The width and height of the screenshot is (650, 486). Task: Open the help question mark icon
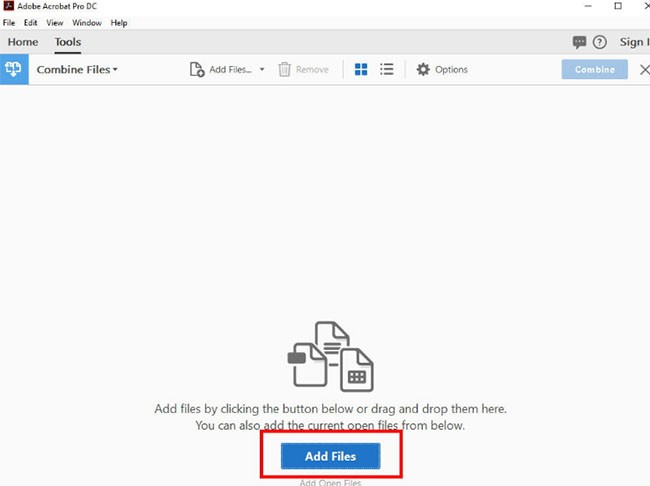pos(600,42)
